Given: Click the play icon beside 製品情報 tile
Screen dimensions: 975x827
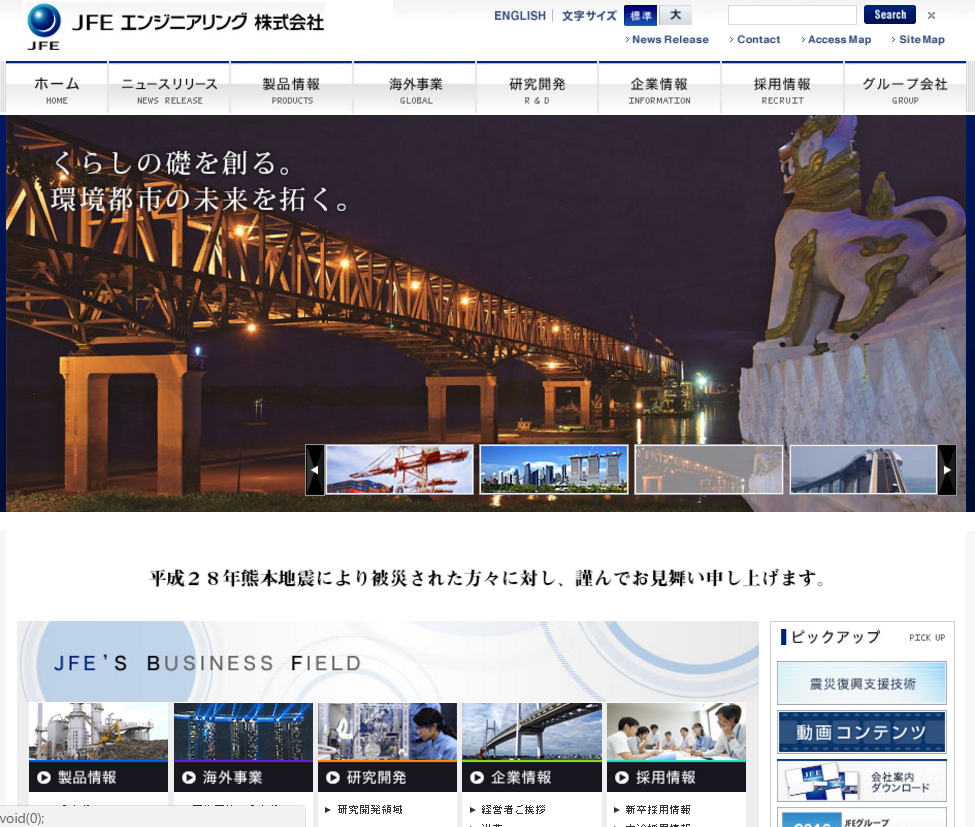Looking at the screenshot, I should pos(44,777).
